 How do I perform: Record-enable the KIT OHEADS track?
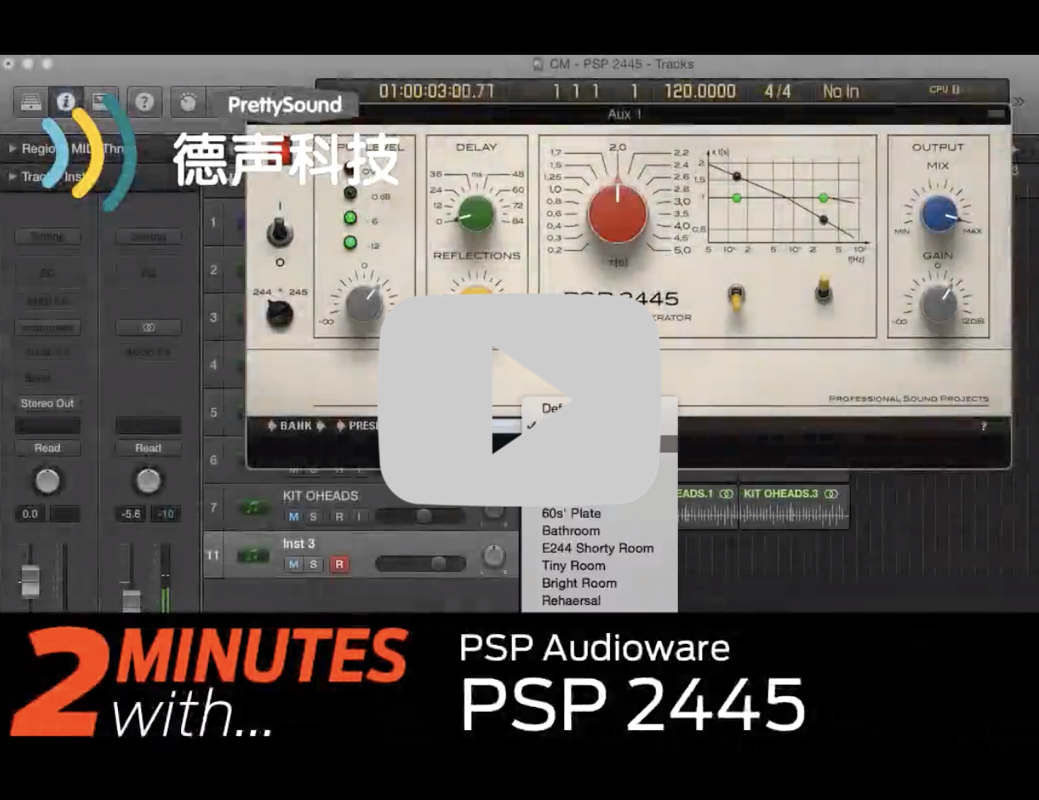[x=339, y=516]
